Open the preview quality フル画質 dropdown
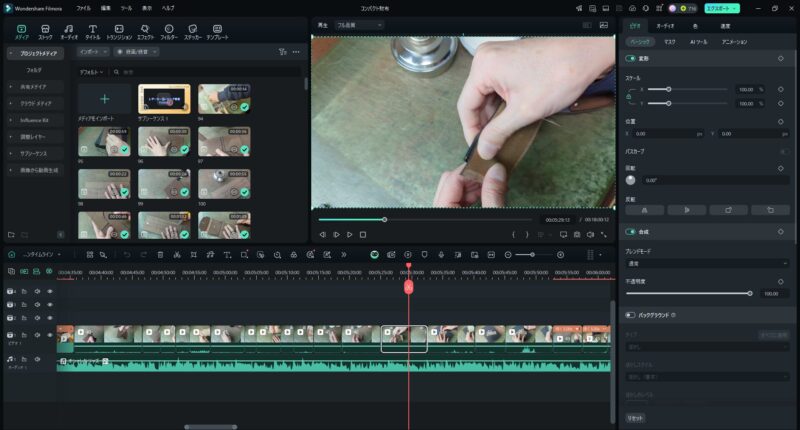 click(359, 25)
